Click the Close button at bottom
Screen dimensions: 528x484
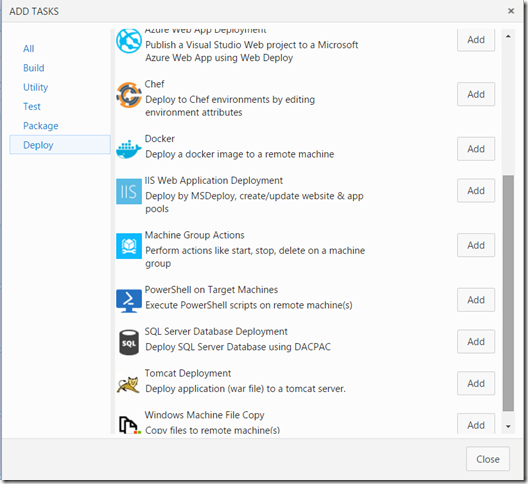488,459
